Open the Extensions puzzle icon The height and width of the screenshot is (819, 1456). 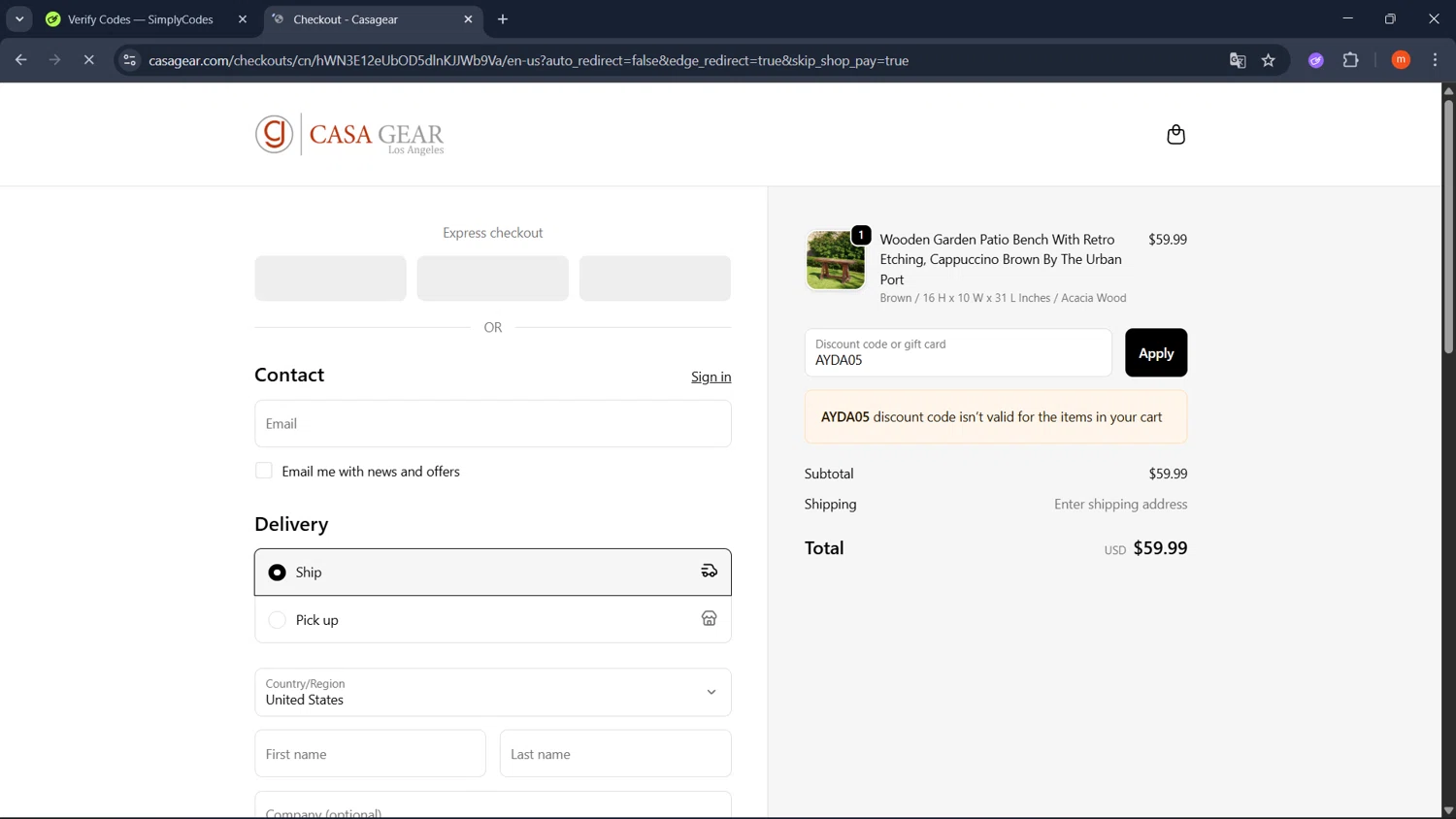[1351, 60]
